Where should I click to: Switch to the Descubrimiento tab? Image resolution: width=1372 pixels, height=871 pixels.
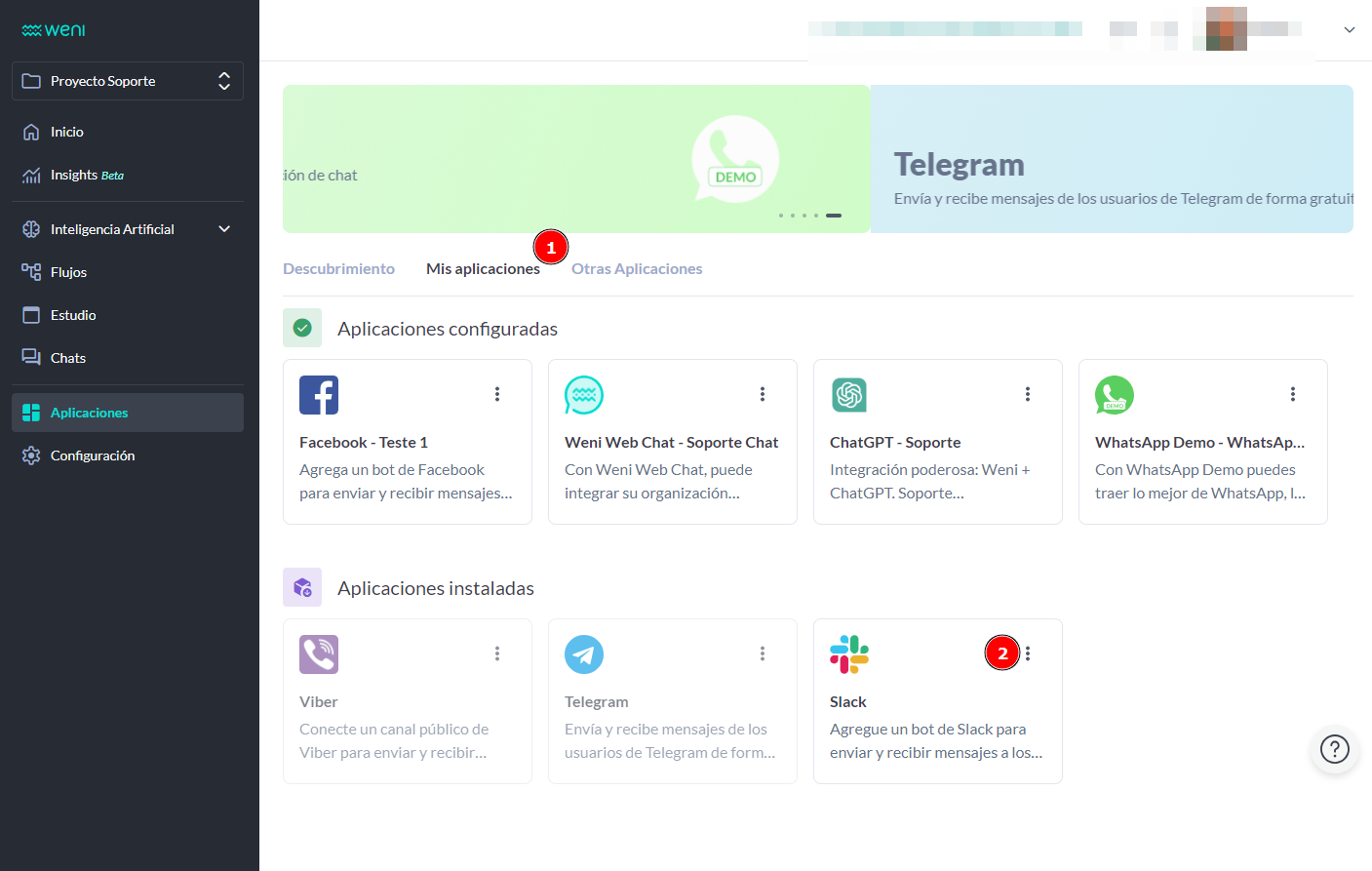[x=338, y=268]
